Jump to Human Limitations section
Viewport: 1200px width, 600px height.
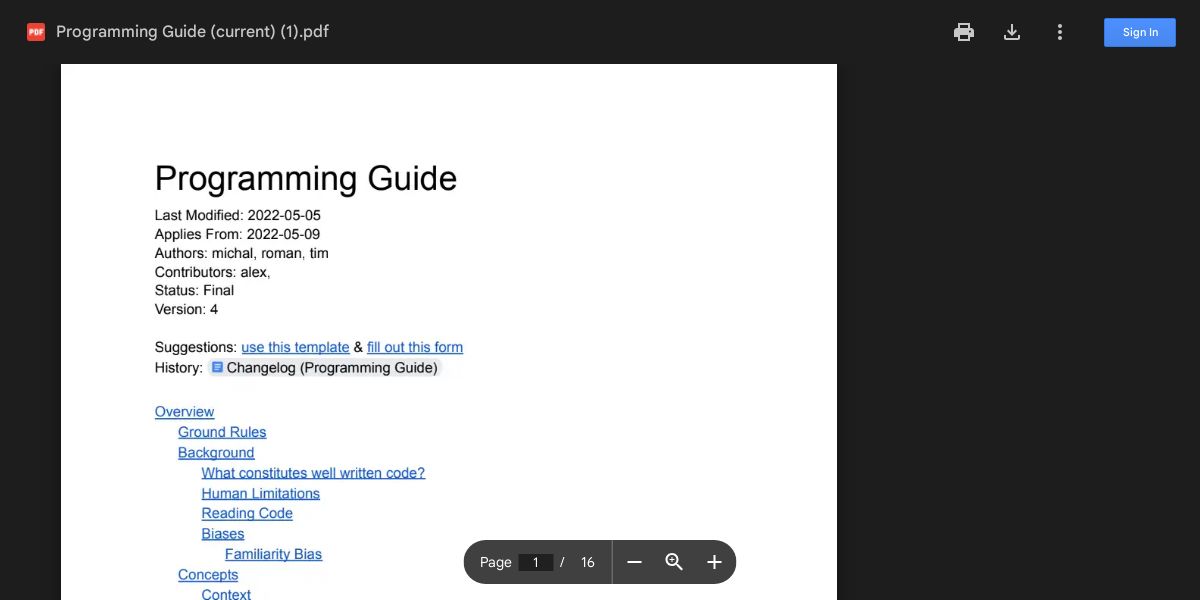261,493
